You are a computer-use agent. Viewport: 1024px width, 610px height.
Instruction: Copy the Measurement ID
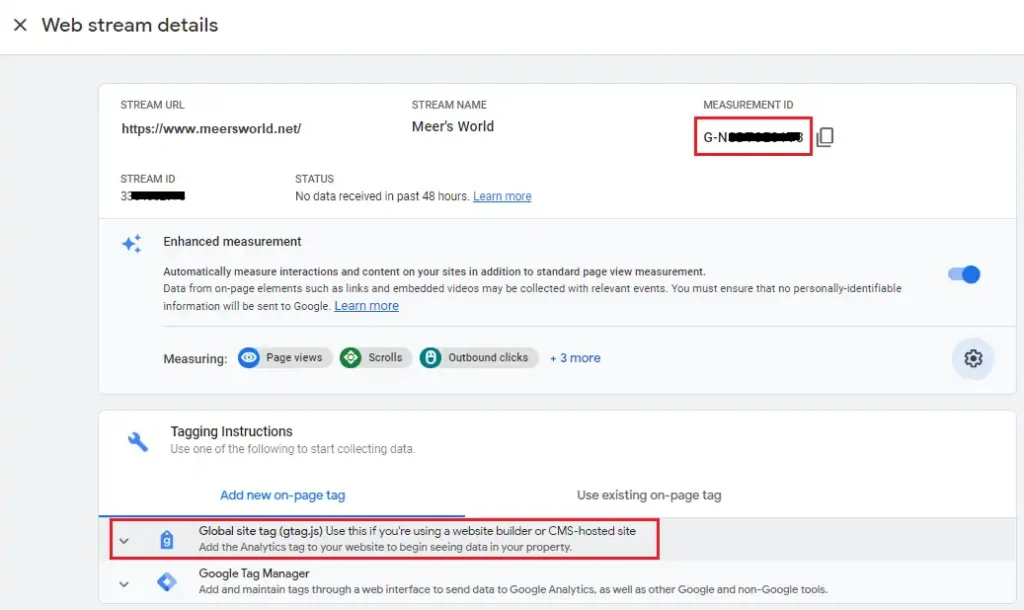[x=825, y=137]
